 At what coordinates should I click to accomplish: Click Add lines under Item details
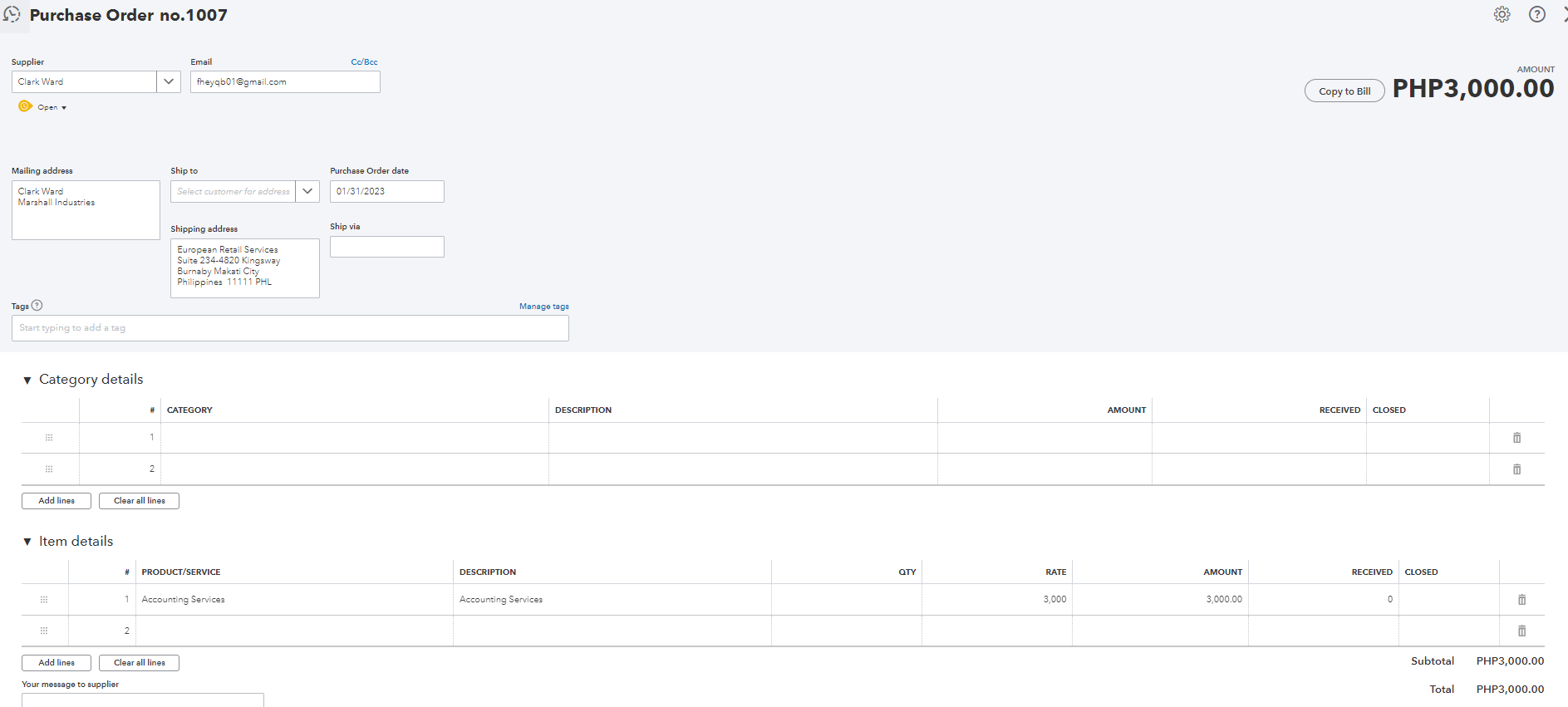pos(57,663)
